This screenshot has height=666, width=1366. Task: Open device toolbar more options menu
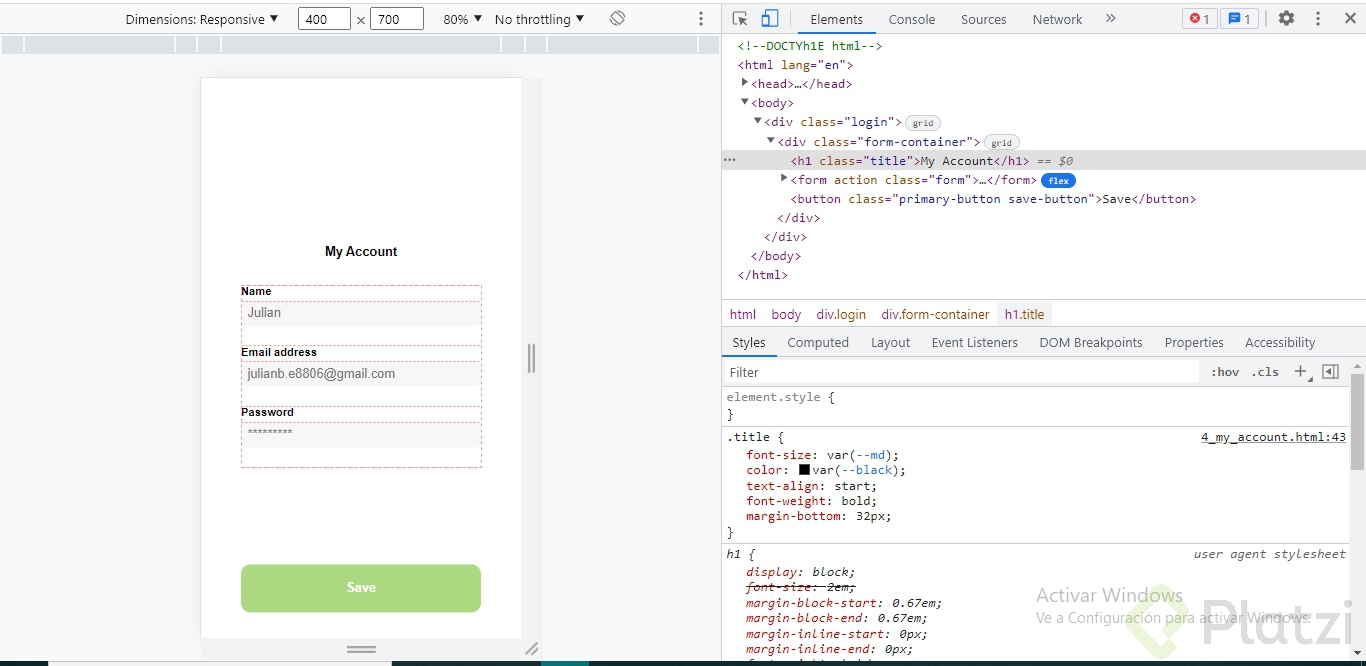click(x=701, y=19)
